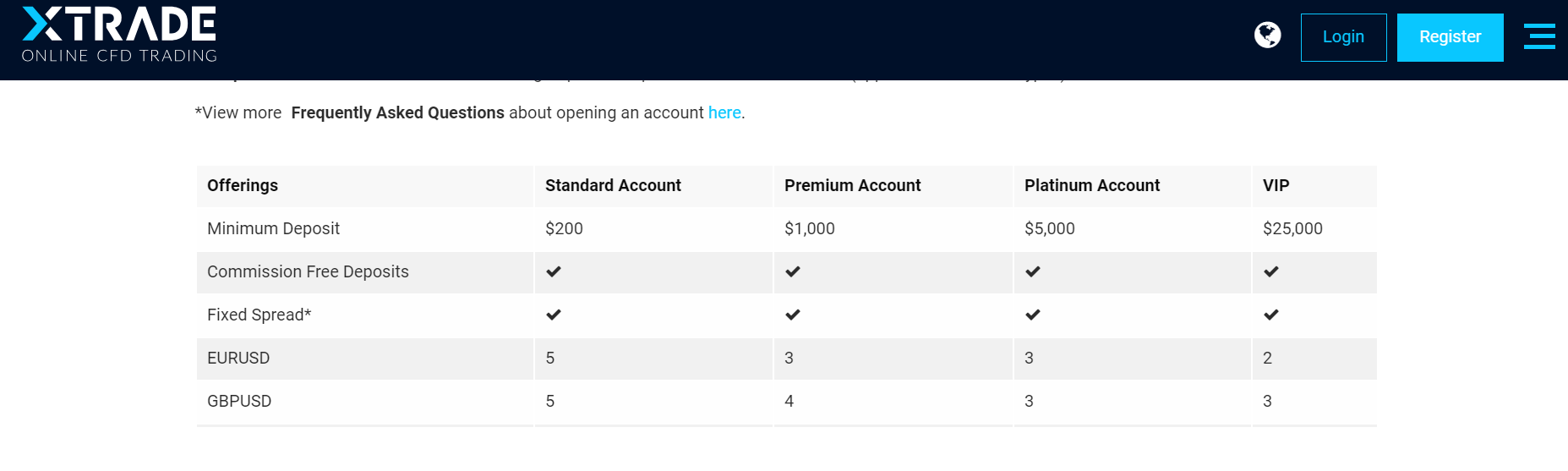Click Standard Account Fixed Spread checkmark
Image resolution: width=1568 pixels, height=471 pixels.
554,315
